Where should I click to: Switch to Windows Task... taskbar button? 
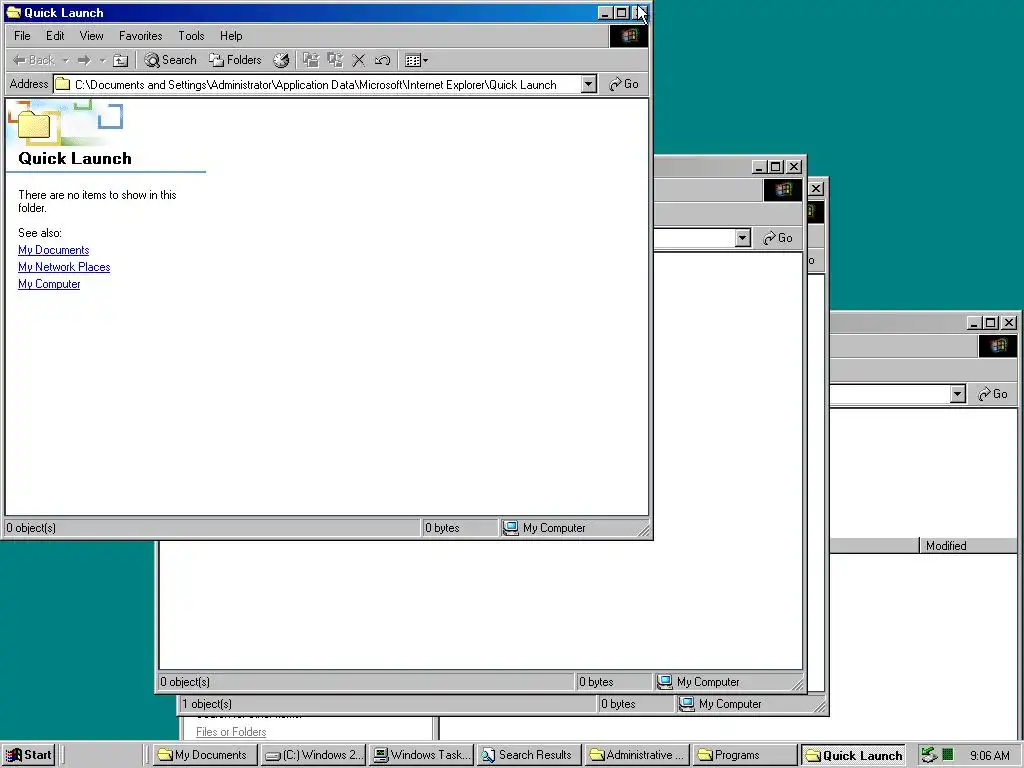click(422, 755)
